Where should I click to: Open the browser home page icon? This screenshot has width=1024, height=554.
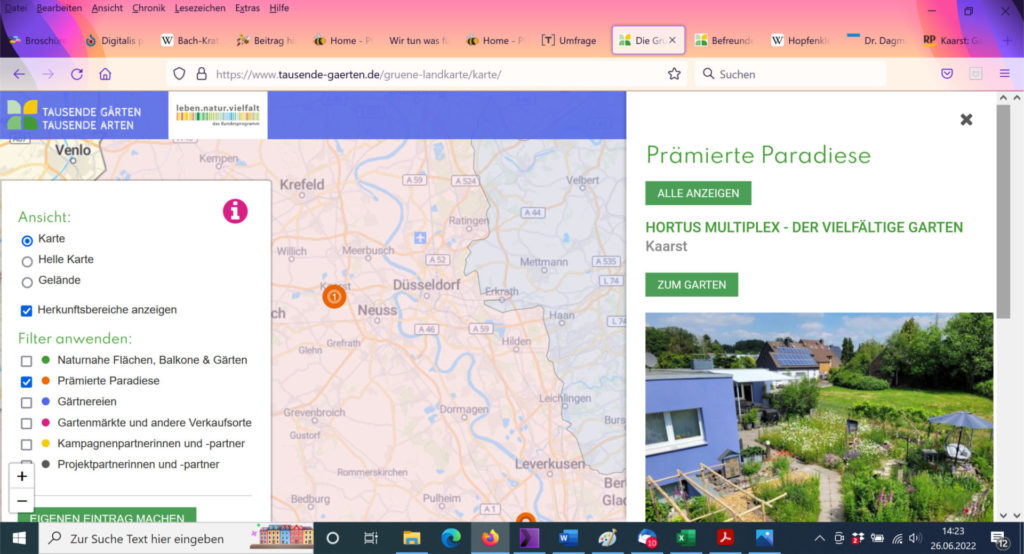105,74
